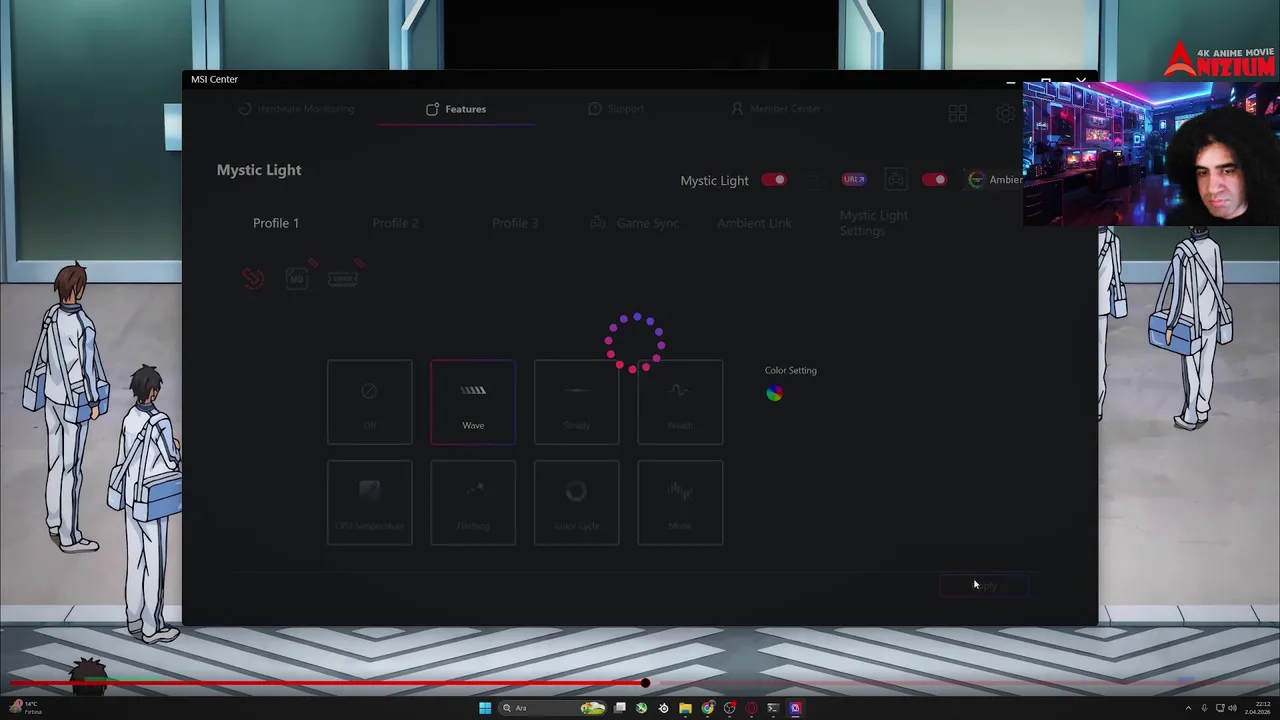This screenshot has height=720, width=1280.
Task: Open the Member Center tab
Action: [x=776, y=109]
